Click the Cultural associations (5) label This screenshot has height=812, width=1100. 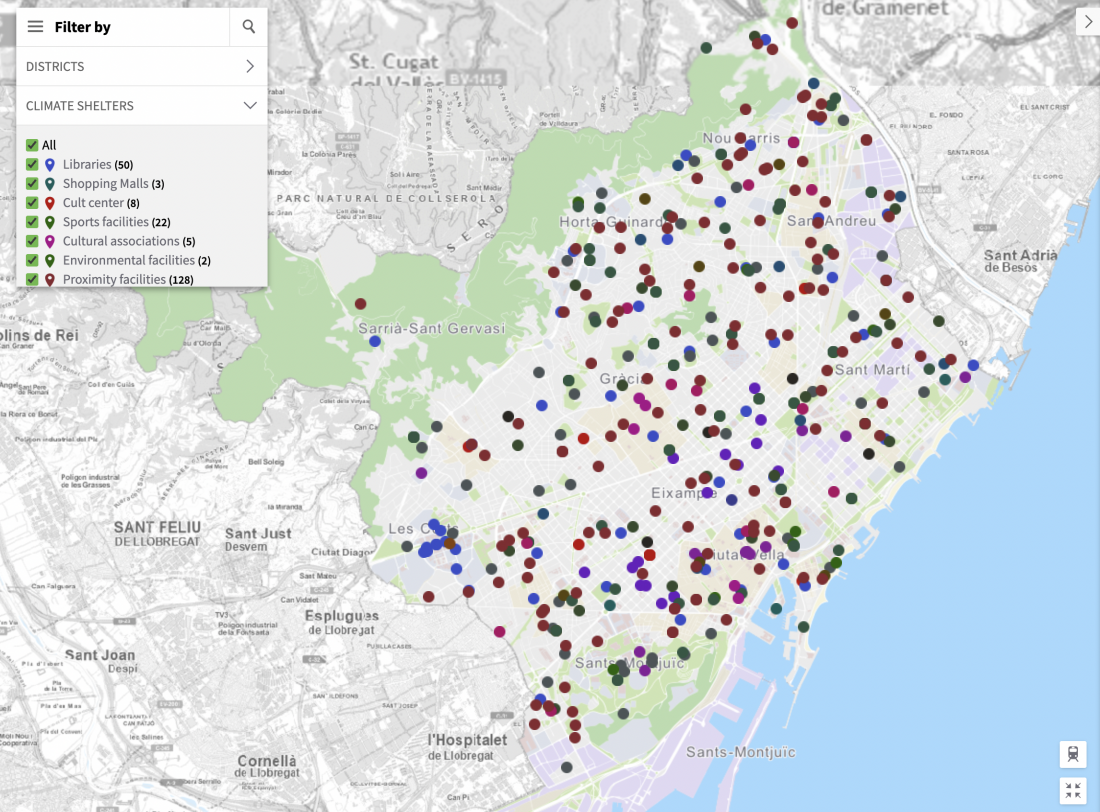click(129, 241)
